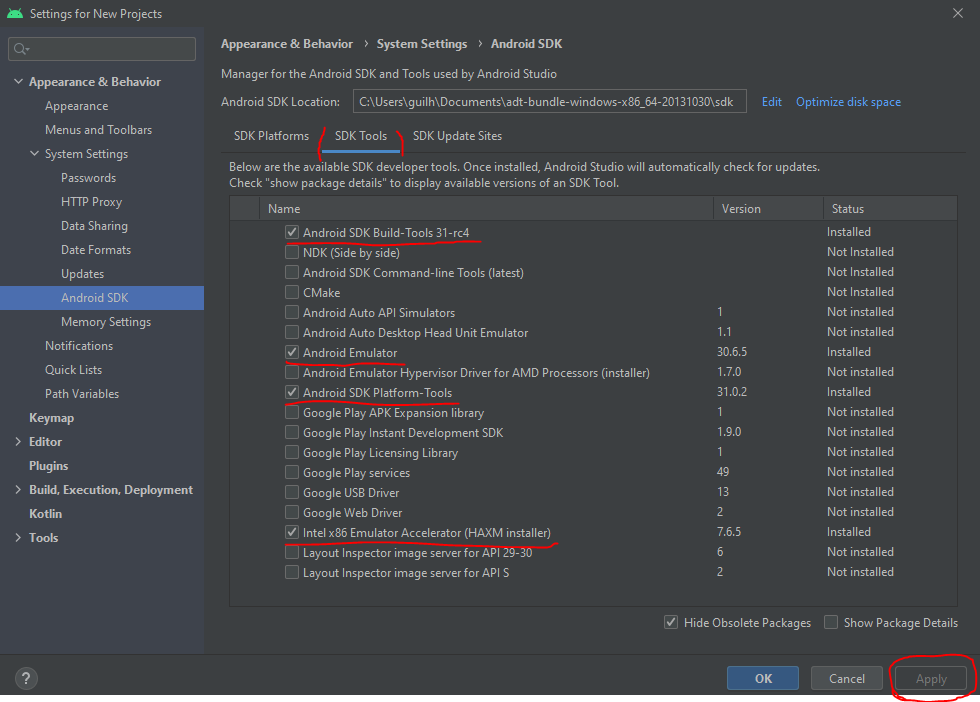Select Plugins settings

coord(48,466)
